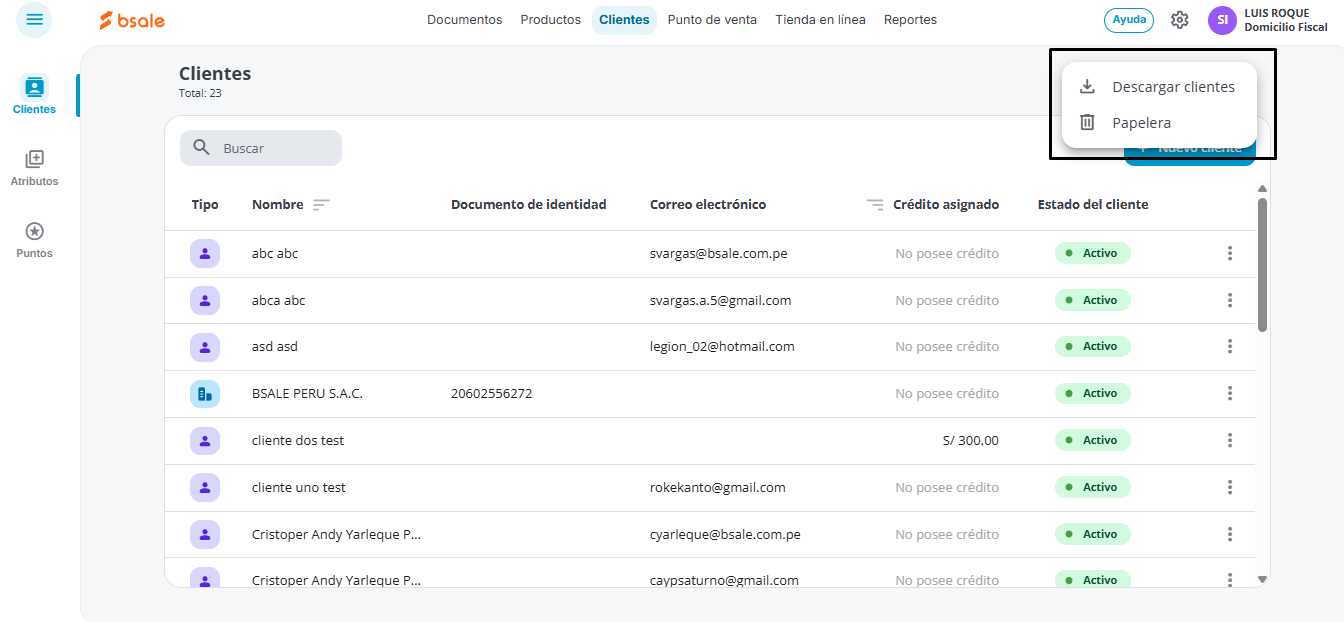Click the name abca abc
The width and height of the screenshot is (1344, 622).
coord(279,300)
